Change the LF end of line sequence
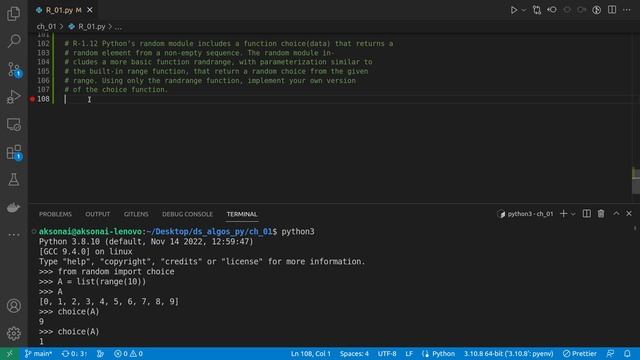The image size is (640, 360). click(409, 353)
